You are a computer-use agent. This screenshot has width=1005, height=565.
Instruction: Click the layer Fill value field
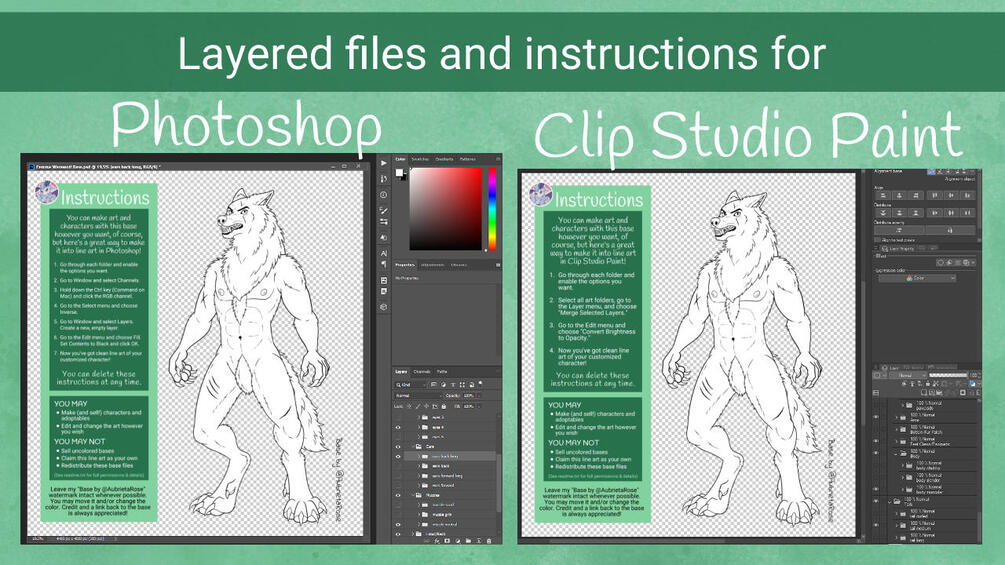pyautogui.click(x=469, y=406)
